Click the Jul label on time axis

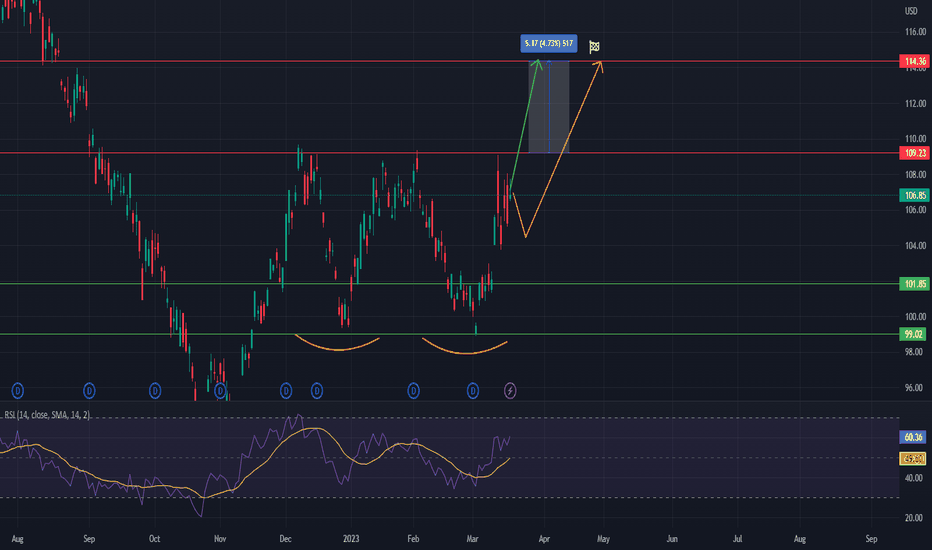click(x=737, y=539)
